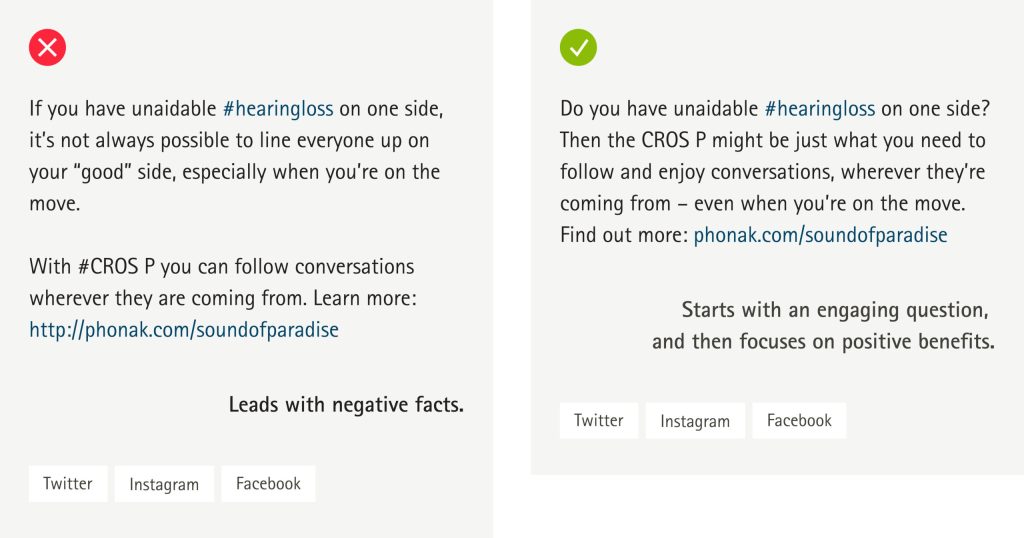Follow the http://phonak.com/soundofparadise link
The height and width of the screenshot is (538, 1024).
(x=184, y=330)
